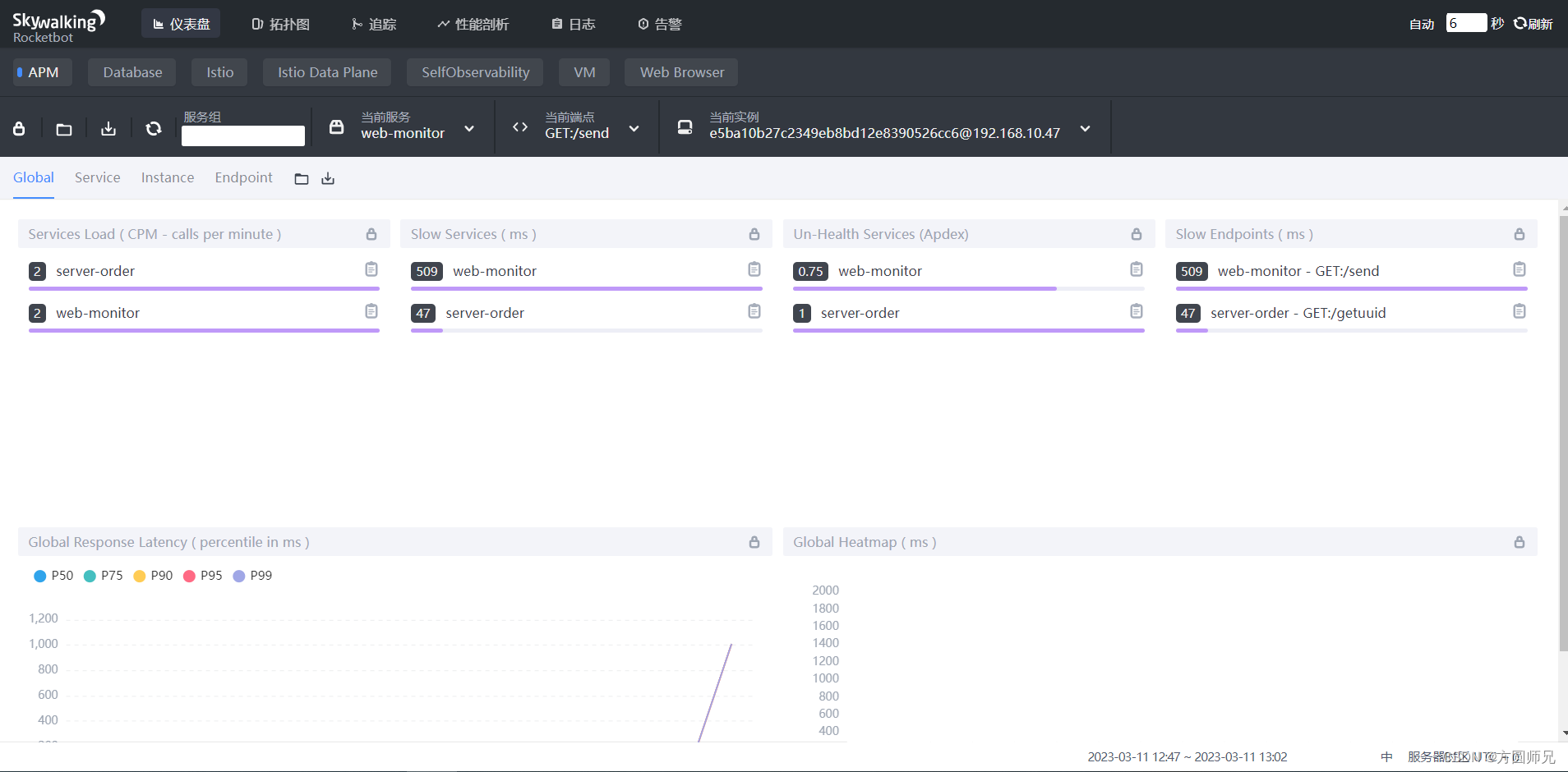Open the 告警 alarm menu
Image resolution: width=1568 pixels, height=772 pixels.
660,24
